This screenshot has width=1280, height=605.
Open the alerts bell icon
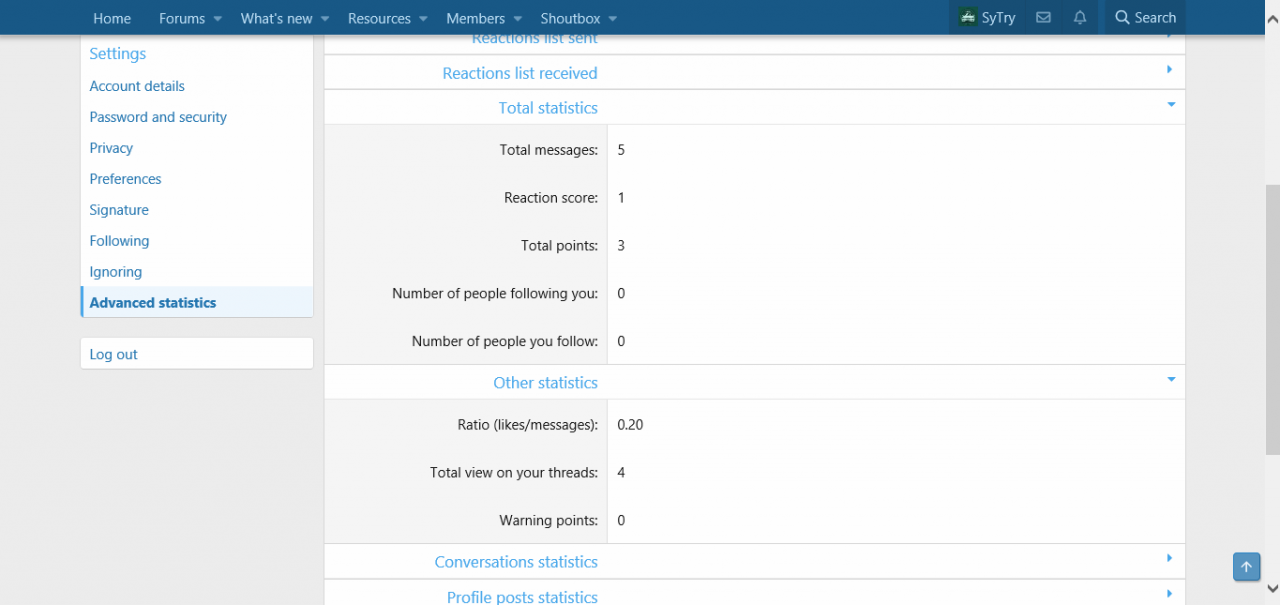click(1080, 18)
